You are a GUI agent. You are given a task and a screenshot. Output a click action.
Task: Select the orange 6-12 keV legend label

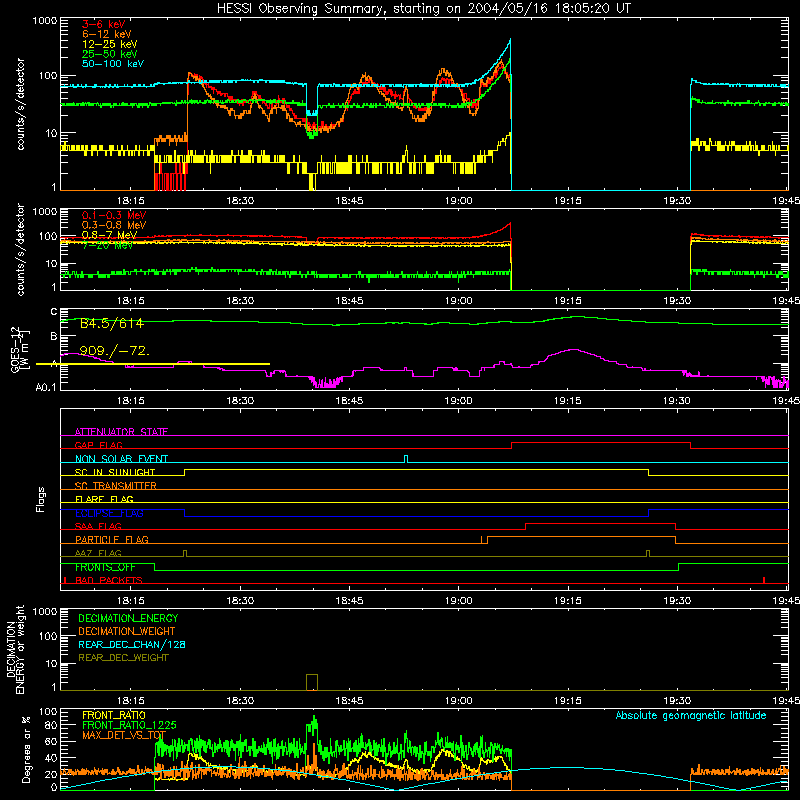[106, 34]
